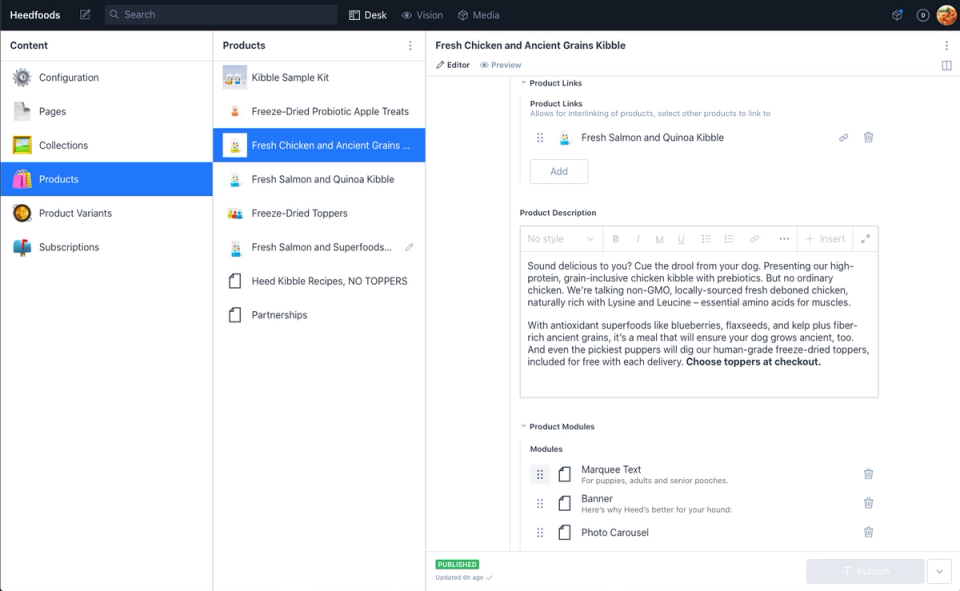Click the Search input field
The width and height of the screenshot is (960, 591).
[221, 15]
